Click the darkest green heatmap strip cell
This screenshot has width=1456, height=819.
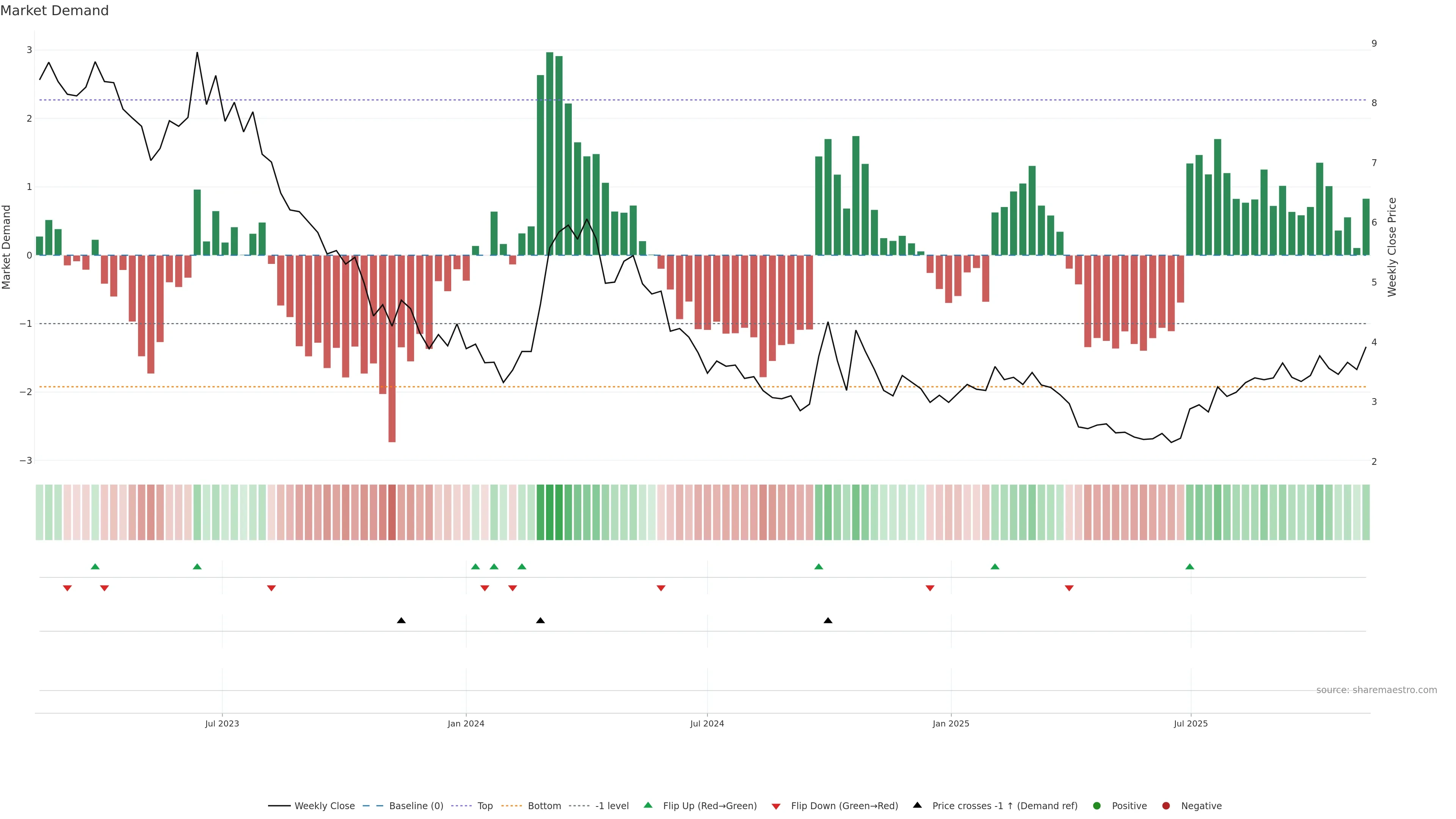(x=549, y=512)
